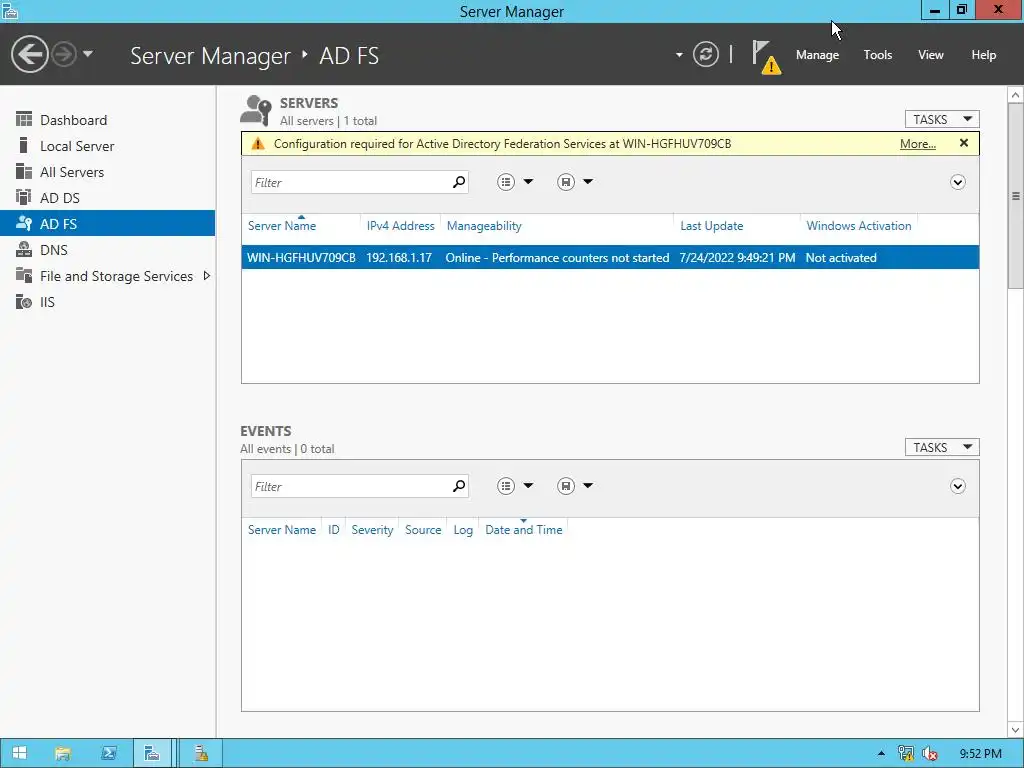Click the Servers filter input field

click(351, 182)
